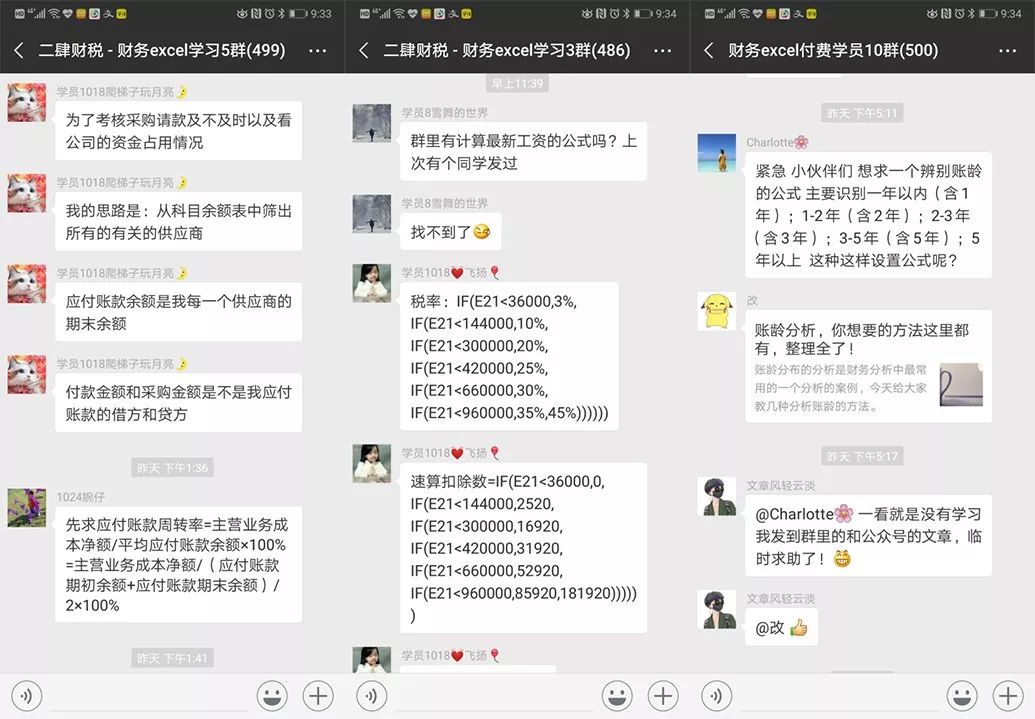Tap timestamp 昨天 下午1:36
Viewport: 1035px width, 719px height.
[x=172, y=468]
